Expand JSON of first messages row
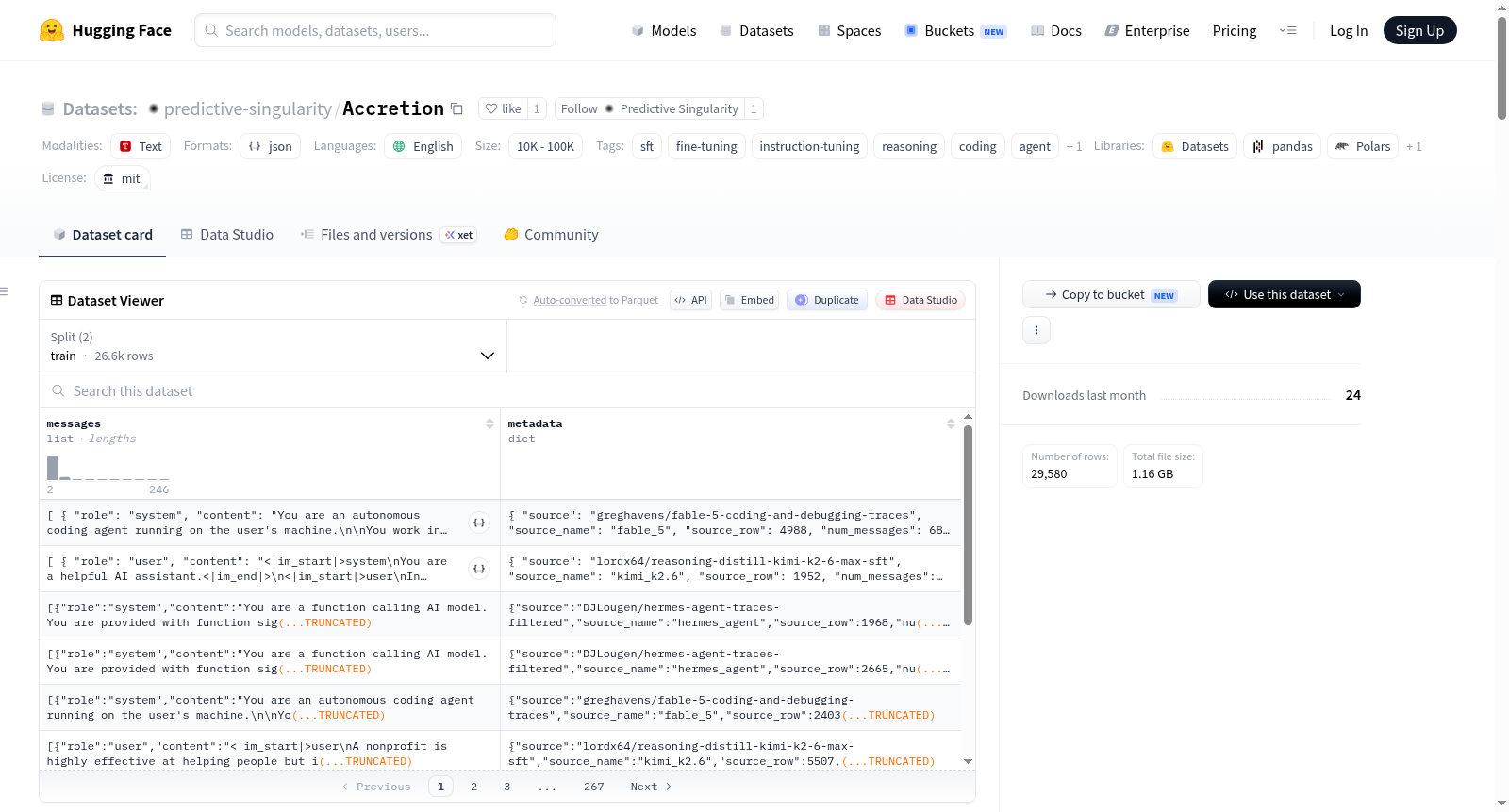This screenshot has height=812, width=1509. pos(479,522)
